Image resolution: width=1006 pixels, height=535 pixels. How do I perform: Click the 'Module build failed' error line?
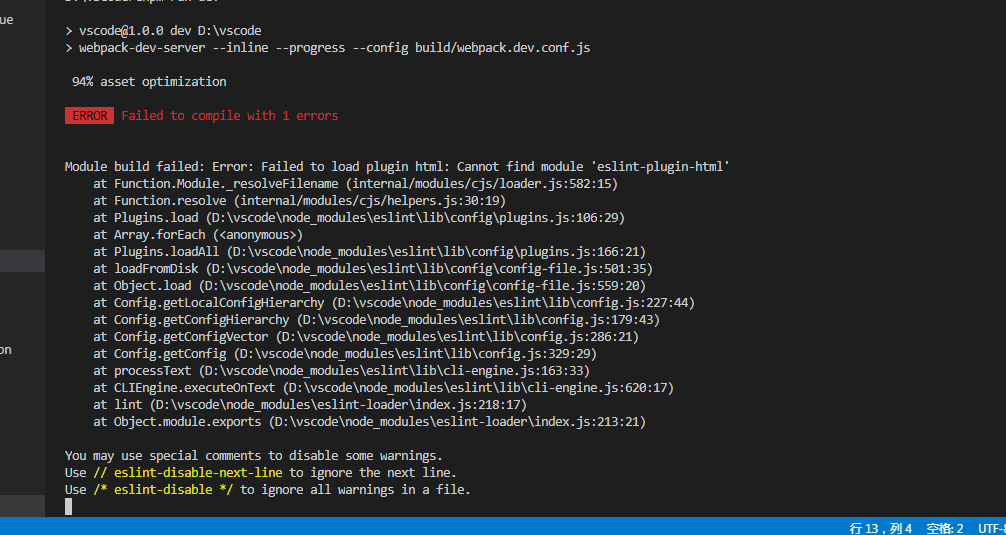pyautogui.click(x=397, y=167)
